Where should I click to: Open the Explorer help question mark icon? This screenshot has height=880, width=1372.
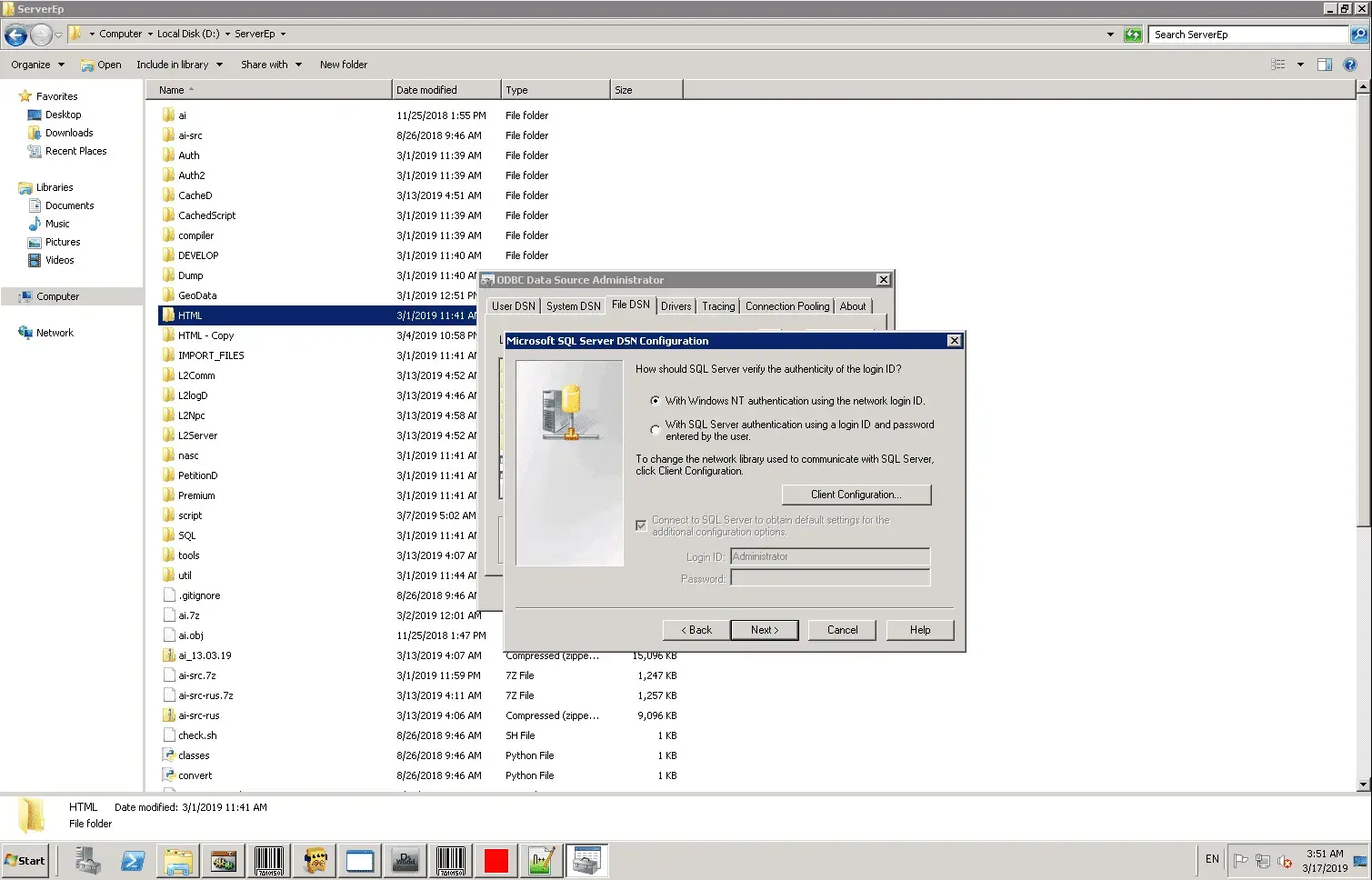click(1350, 65)
